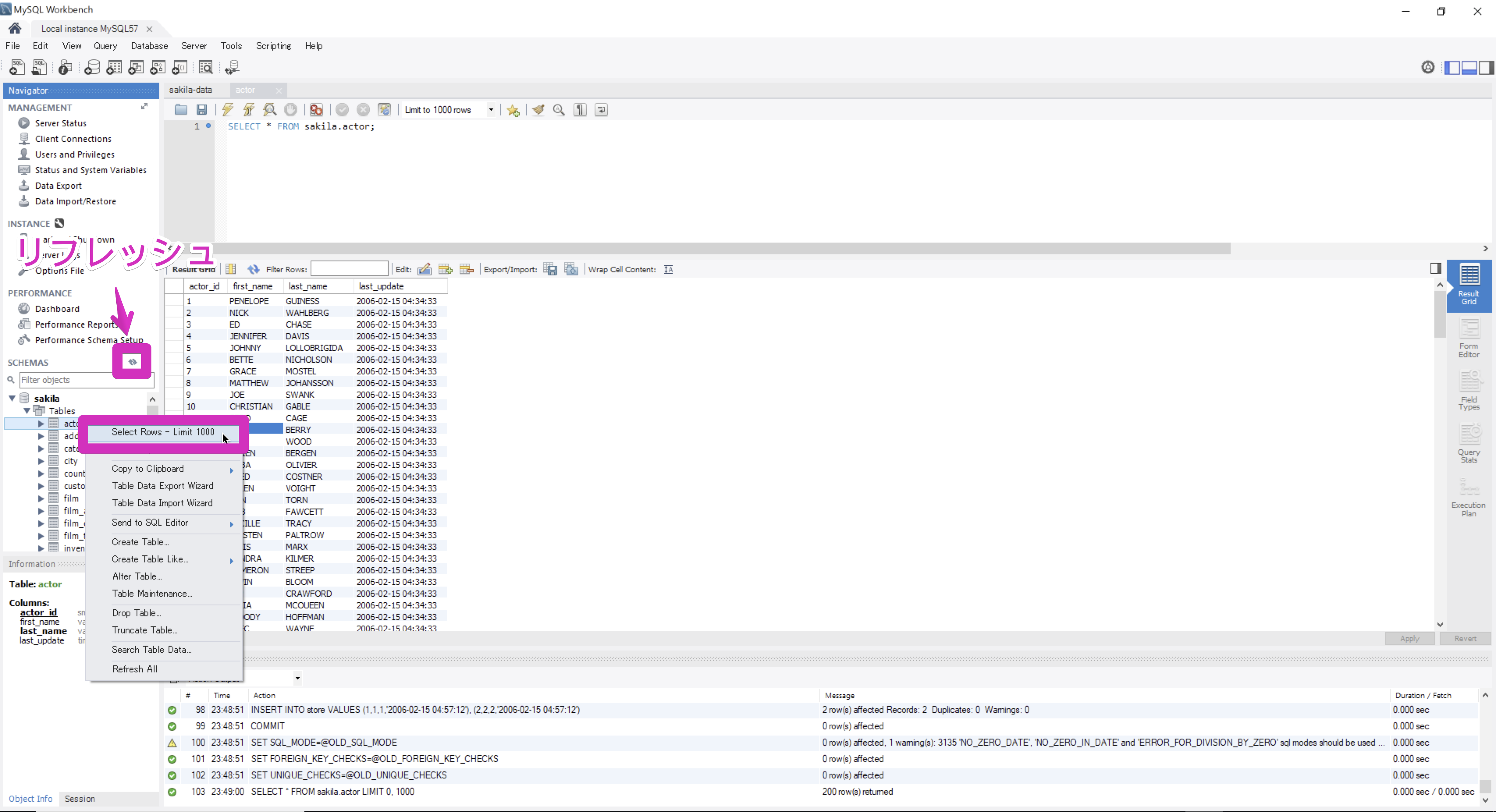
Task: Toggle Wrap Cell Content
Action: [x=668, y=269]
